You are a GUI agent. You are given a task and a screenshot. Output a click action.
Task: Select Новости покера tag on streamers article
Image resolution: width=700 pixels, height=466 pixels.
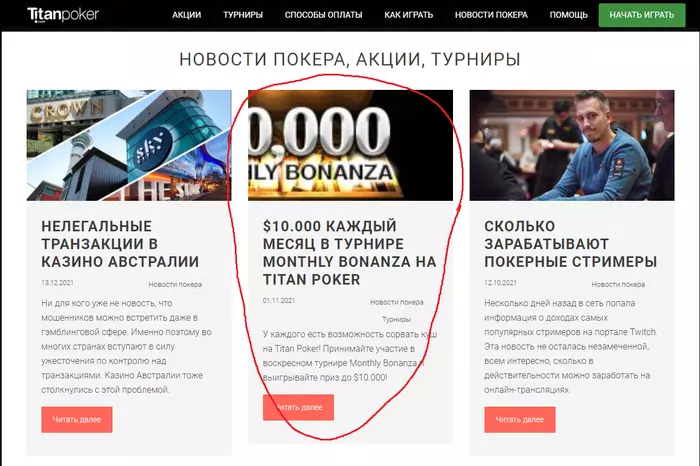click(x=618, y=284)
